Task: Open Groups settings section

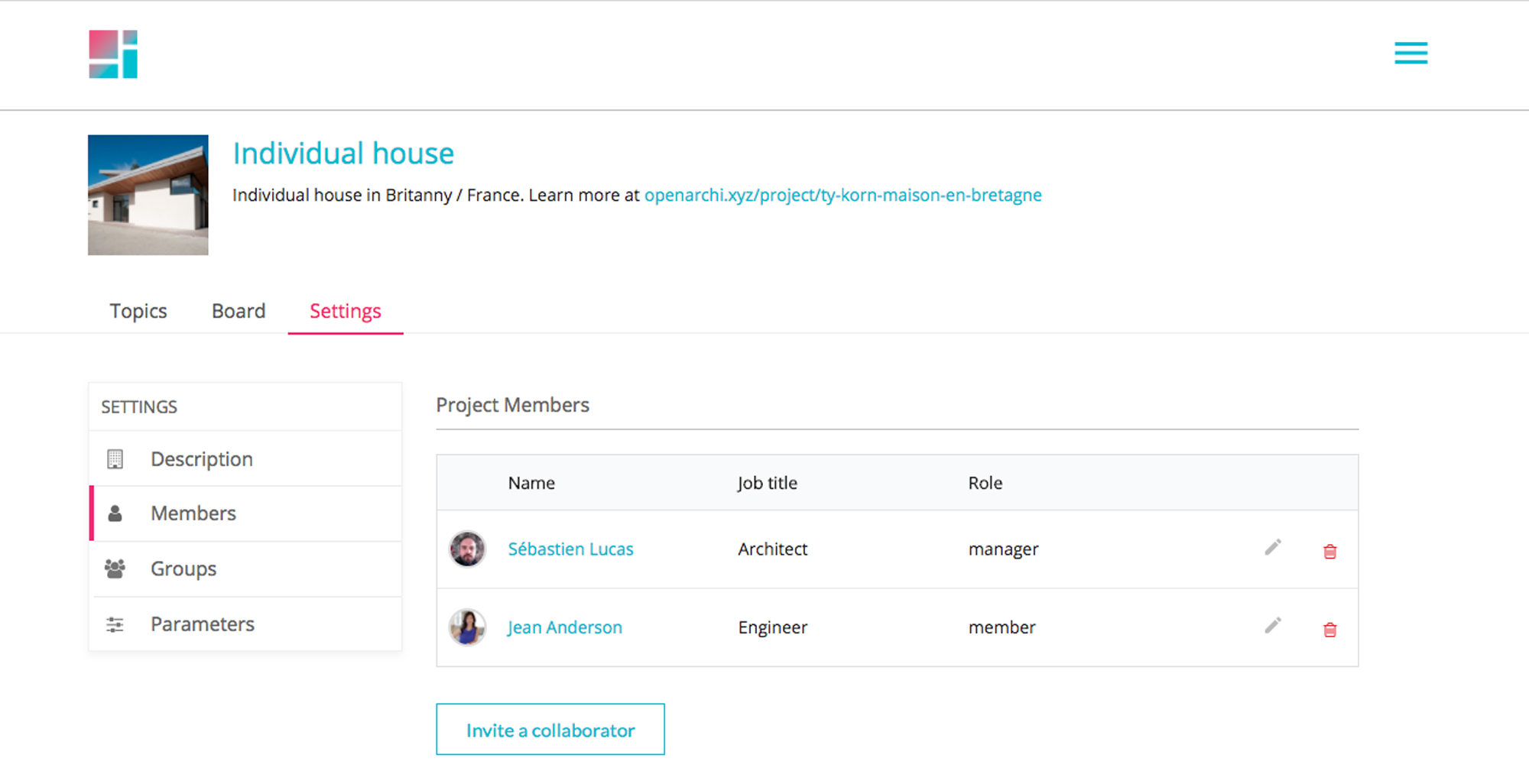Action: click(x=245, y=569)
